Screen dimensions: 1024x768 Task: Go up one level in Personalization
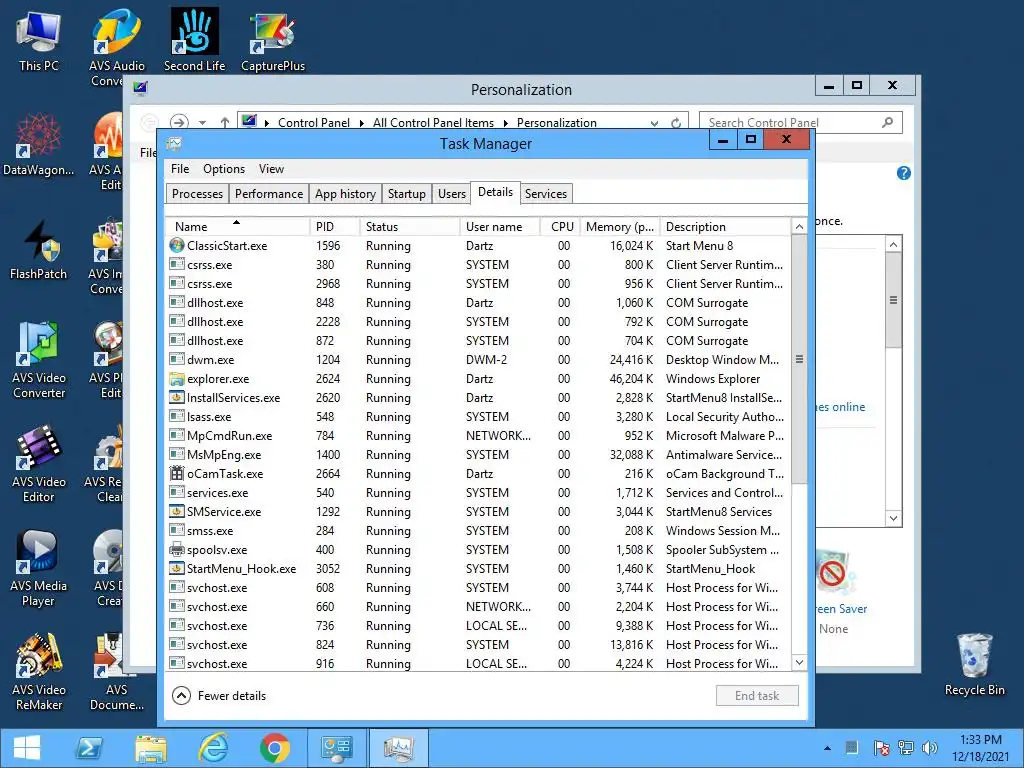(225, 123)
